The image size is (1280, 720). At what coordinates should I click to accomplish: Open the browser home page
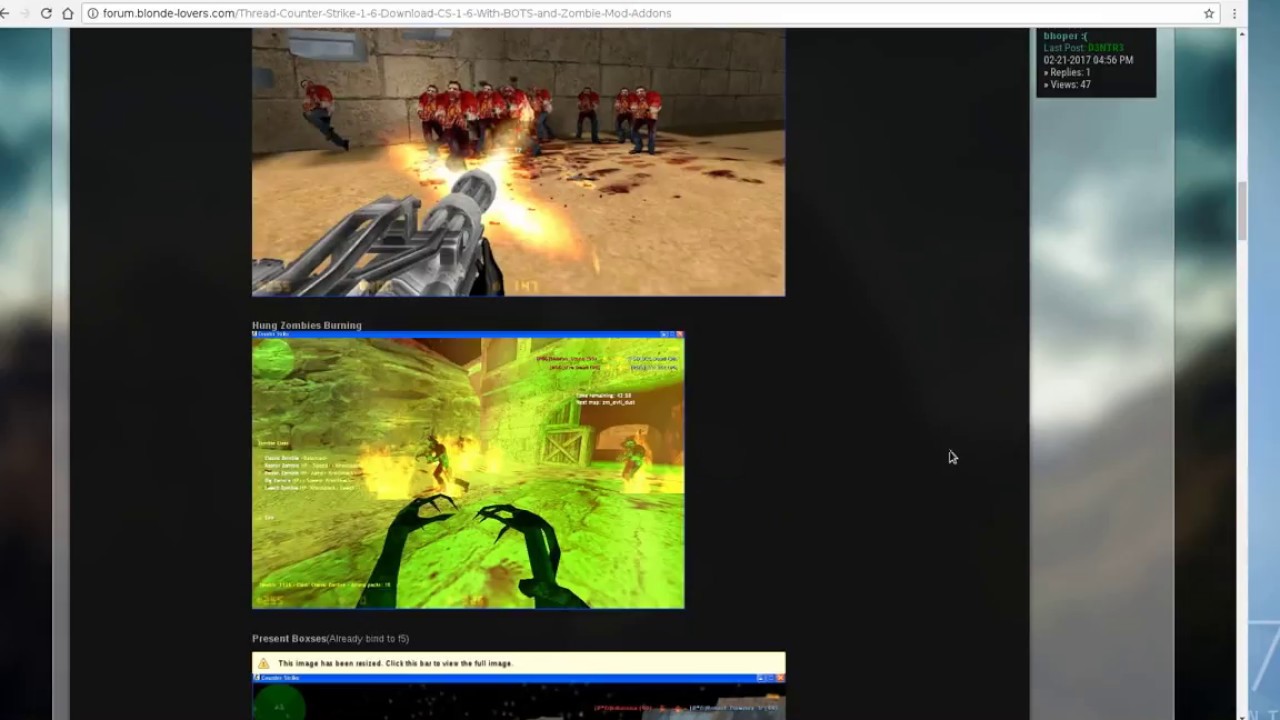pos(68,13)
